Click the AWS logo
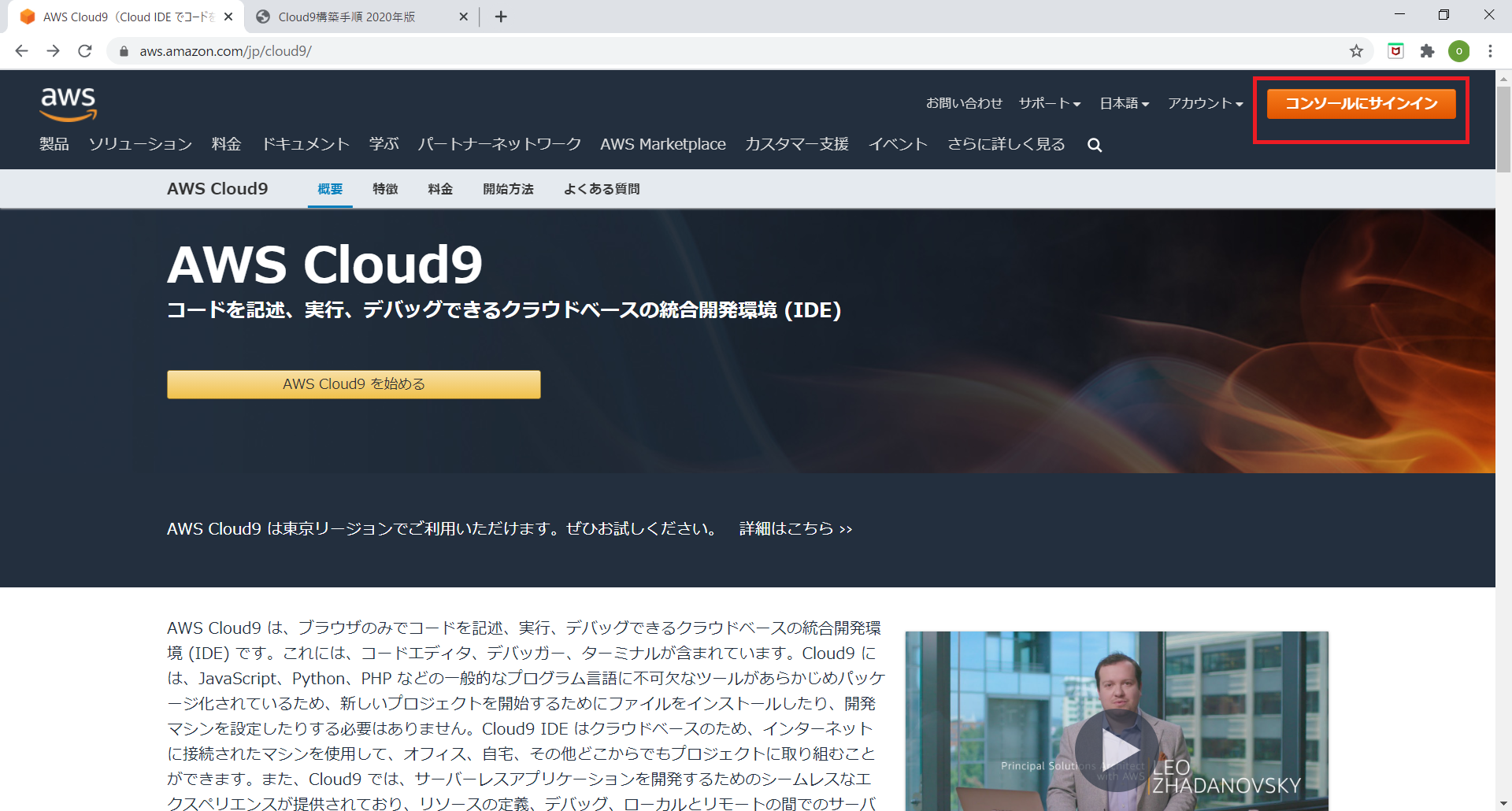 click(x=69, y=104)
